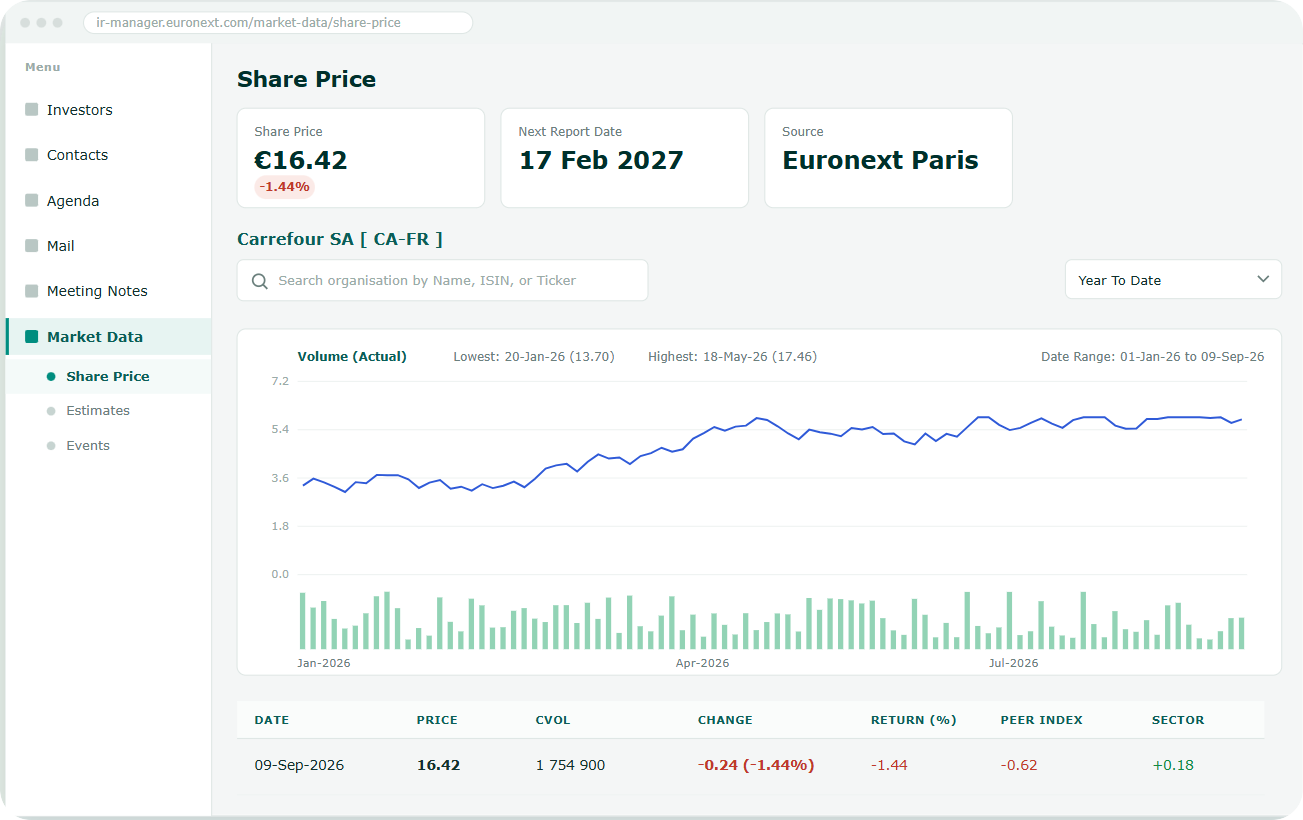Click the Investors square sidebar icon

click(32, 110)
